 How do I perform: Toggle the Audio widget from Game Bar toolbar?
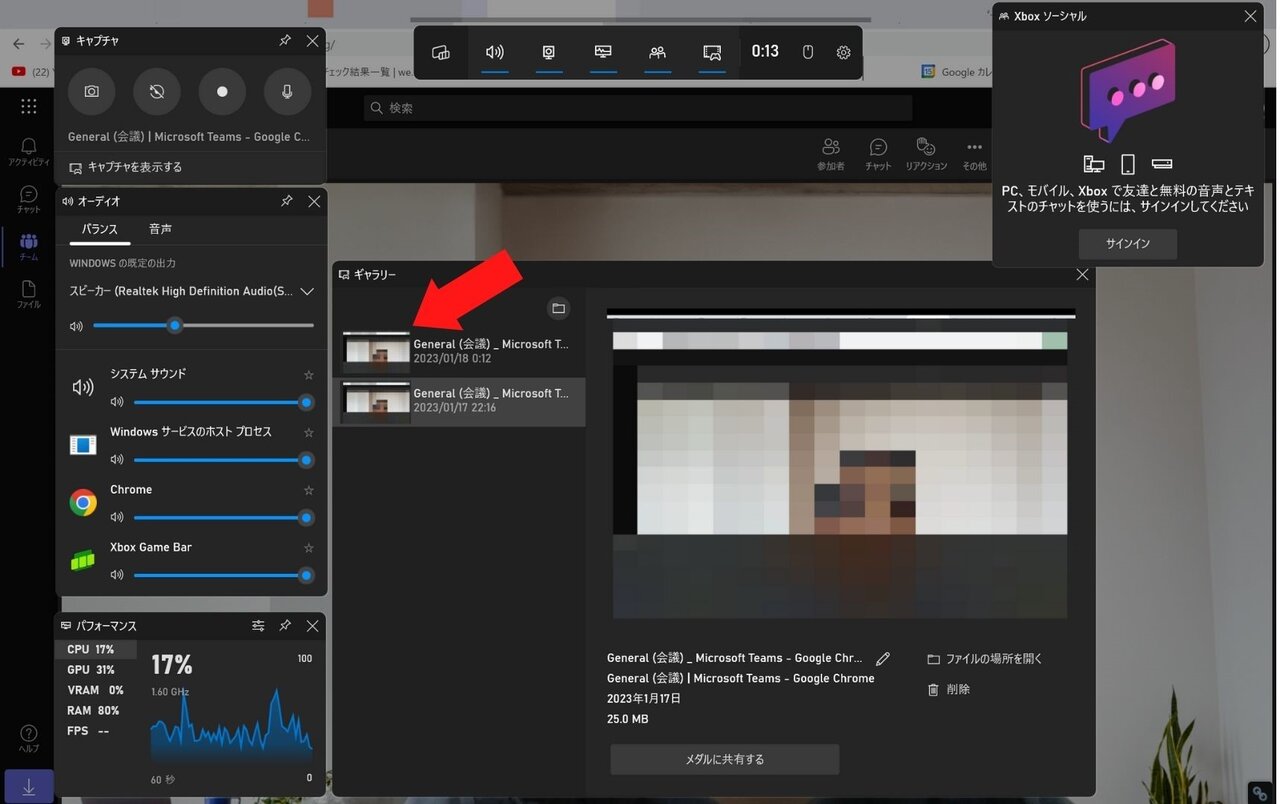pyautogui.click(x=495, y=52)
